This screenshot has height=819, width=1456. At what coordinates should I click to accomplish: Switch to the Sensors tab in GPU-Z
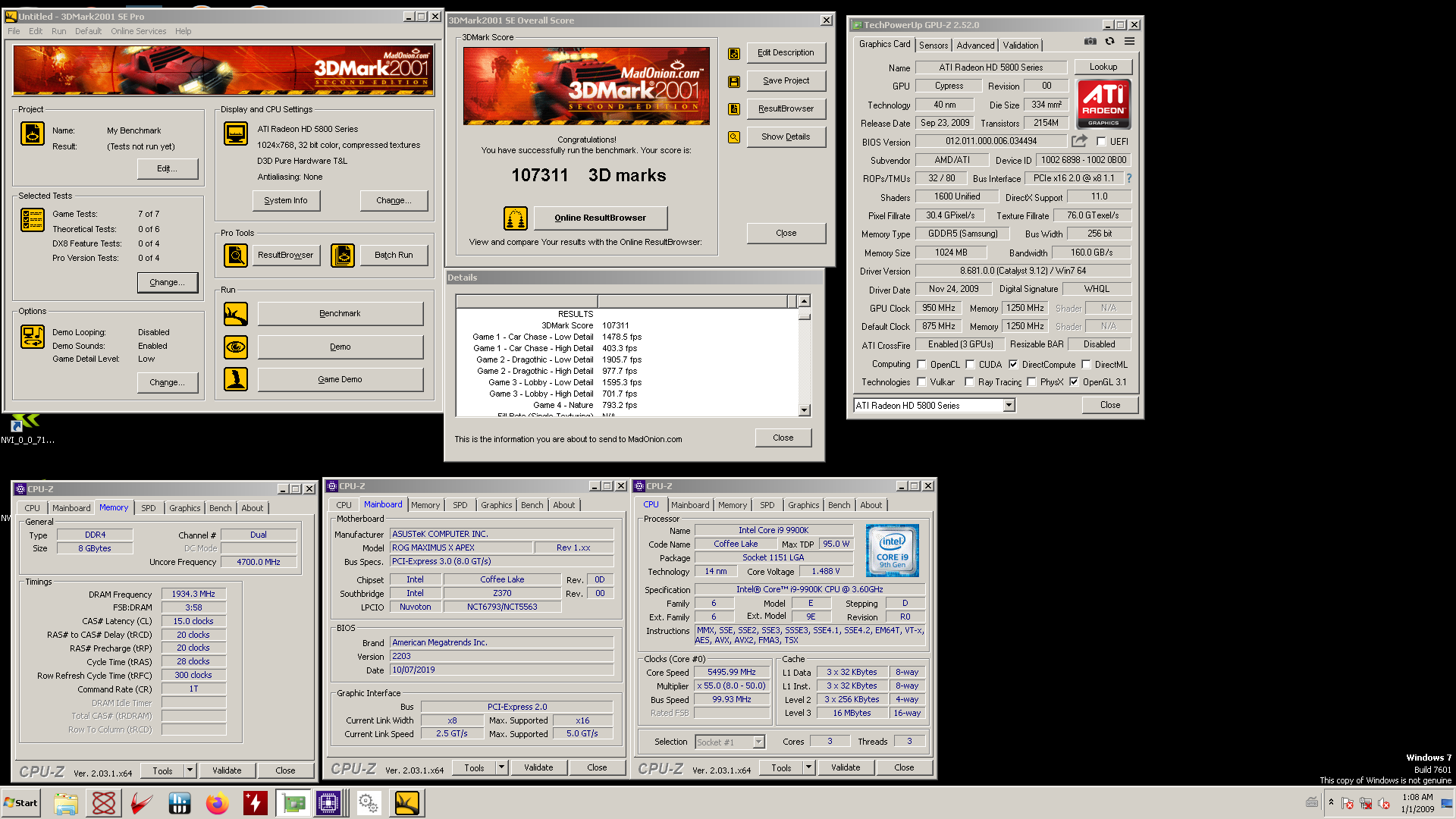[x=934, y=45]
